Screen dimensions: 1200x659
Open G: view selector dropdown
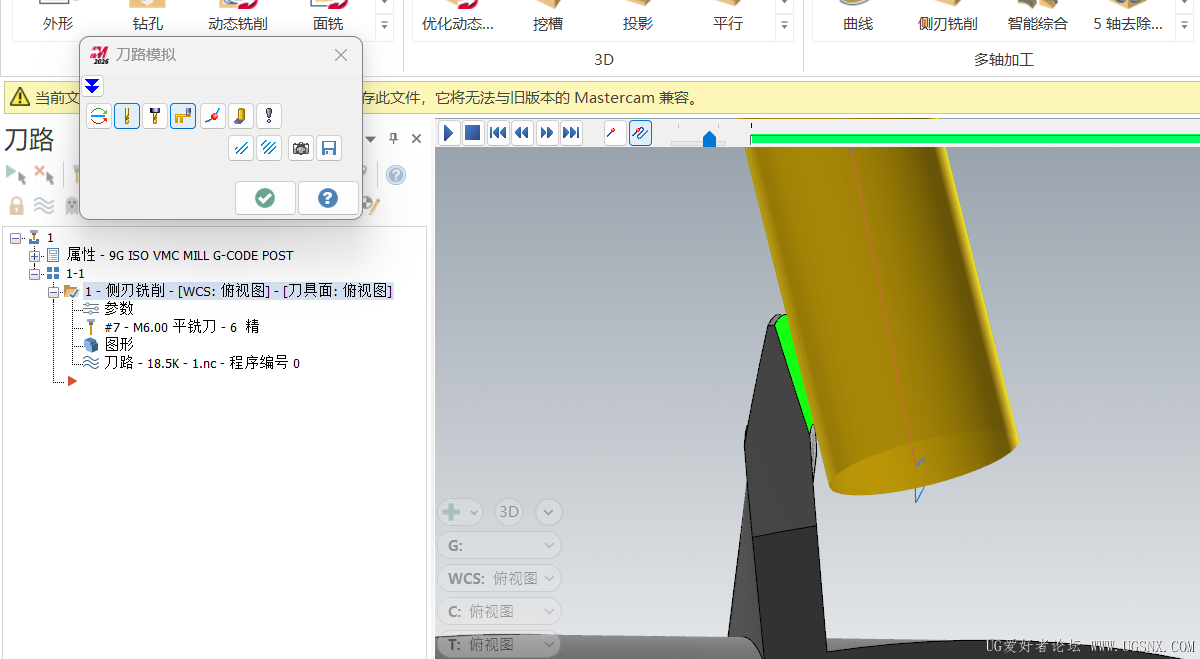point(499,545)
